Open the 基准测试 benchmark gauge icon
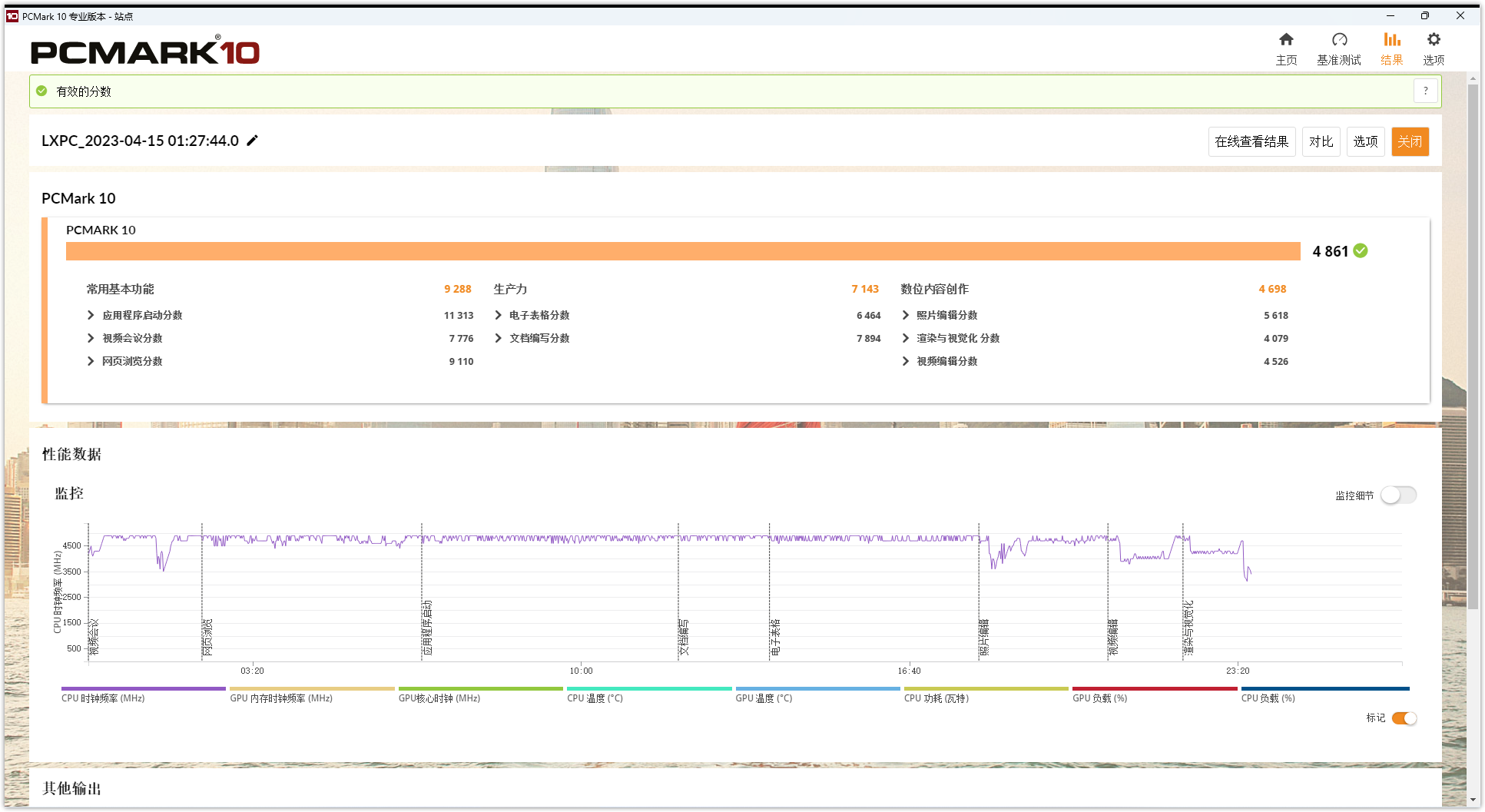 pyautogui.click(x=1339, y=48)
